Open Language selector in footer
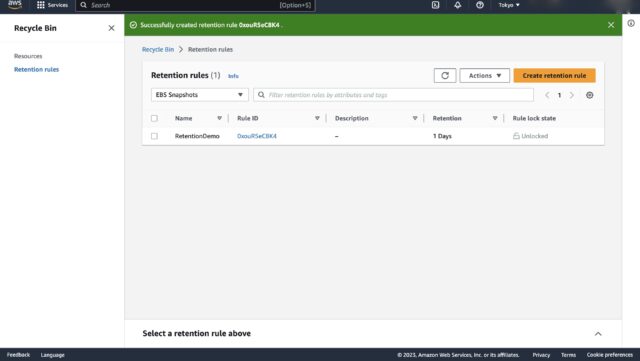 (53, 355)
